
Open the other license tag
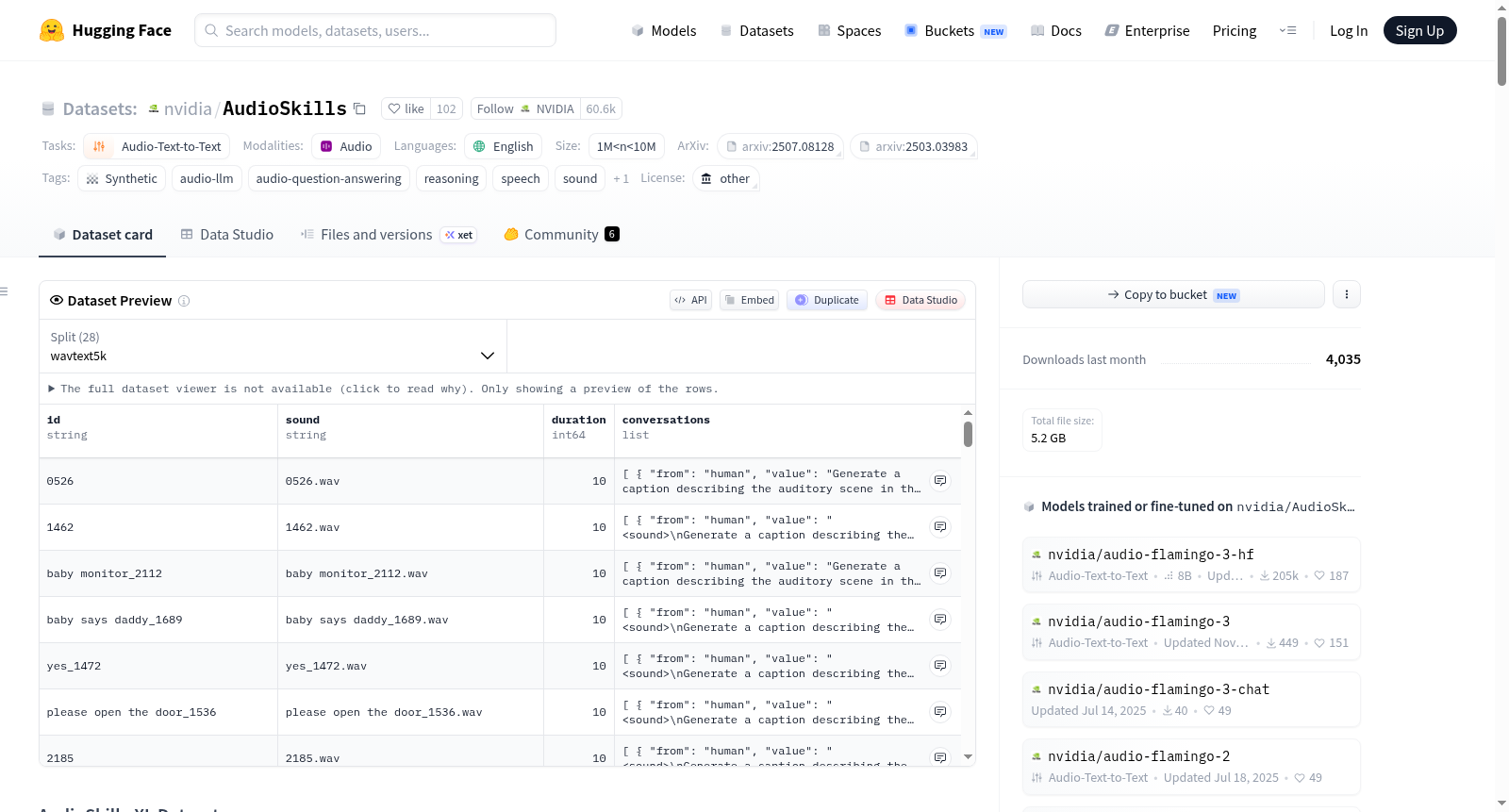(x=726, y=178)
